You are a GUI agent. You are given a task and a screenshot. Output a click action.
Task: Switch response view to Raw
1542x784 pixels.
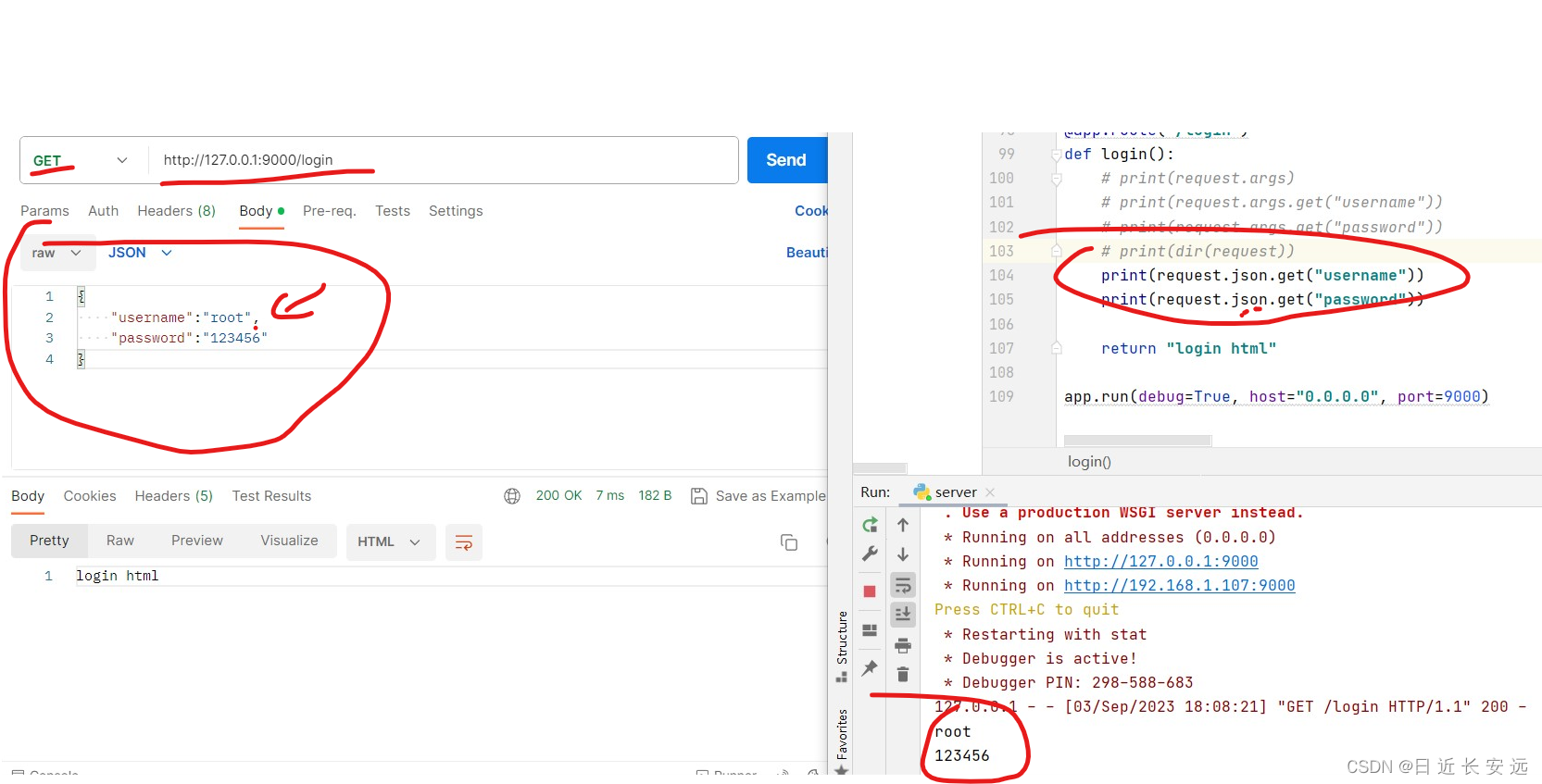click(x=120, y=541)
